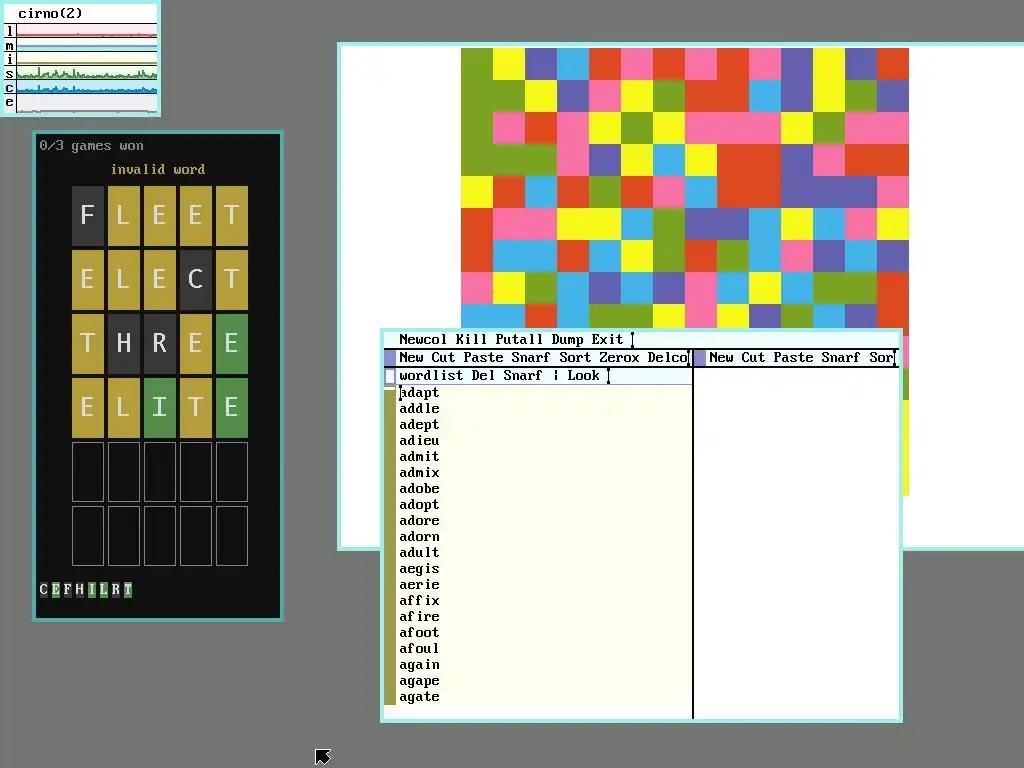Click green letter I in Wordle used-letters bar

[x=92, y=590]
